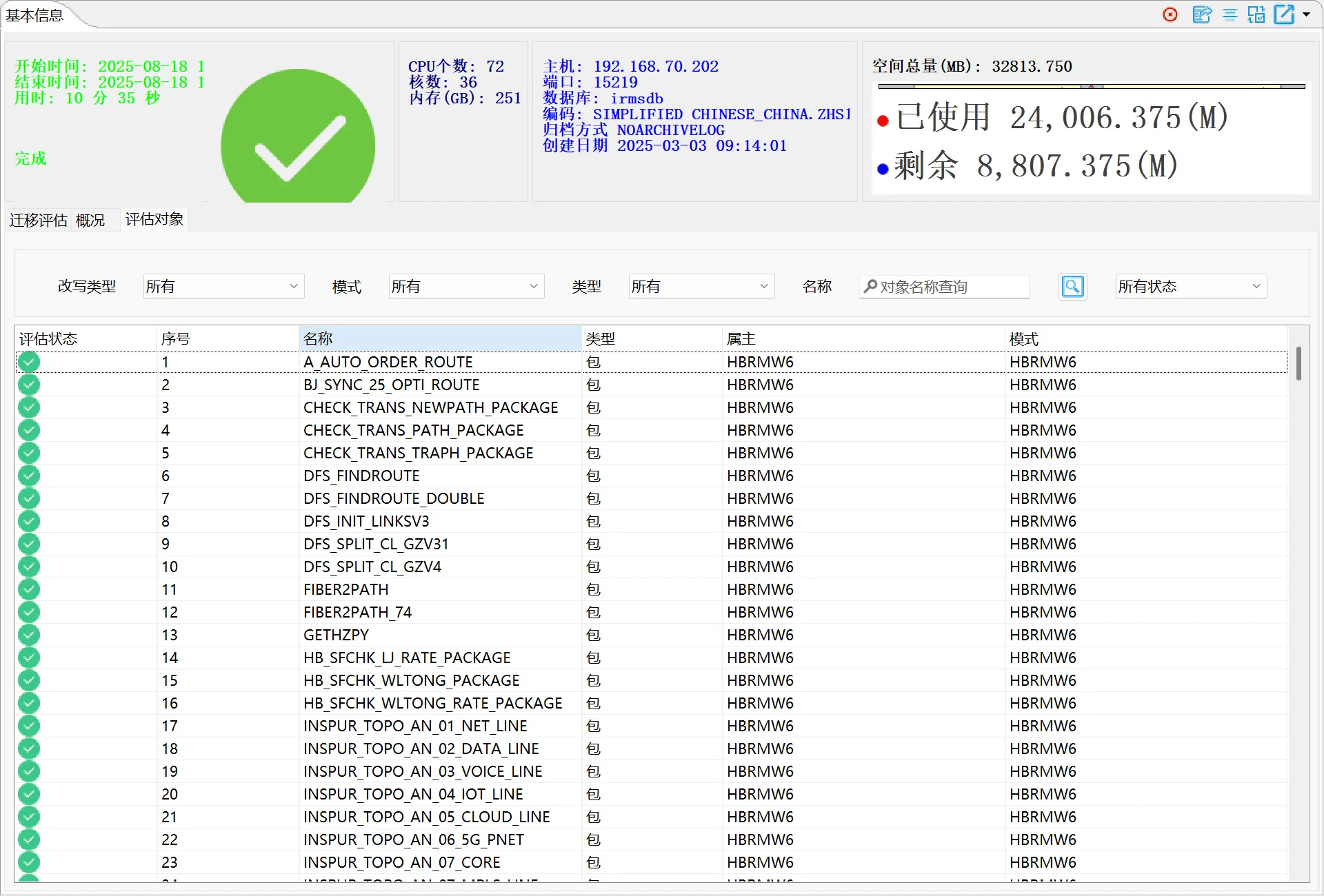The height and width of the screenshot is (896, 1324).
Task: Click the convert objects squares icon
Action: (x=1256, y=14)
